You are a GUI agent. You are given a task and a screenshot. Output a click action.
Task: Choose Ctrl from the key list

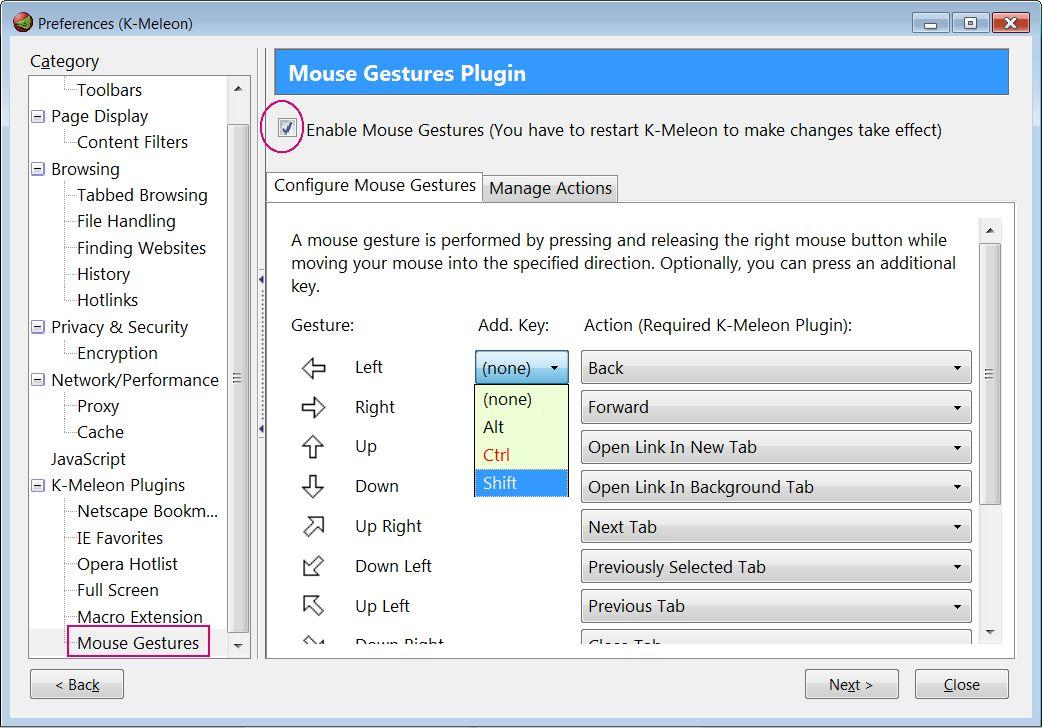coord(521,455)
